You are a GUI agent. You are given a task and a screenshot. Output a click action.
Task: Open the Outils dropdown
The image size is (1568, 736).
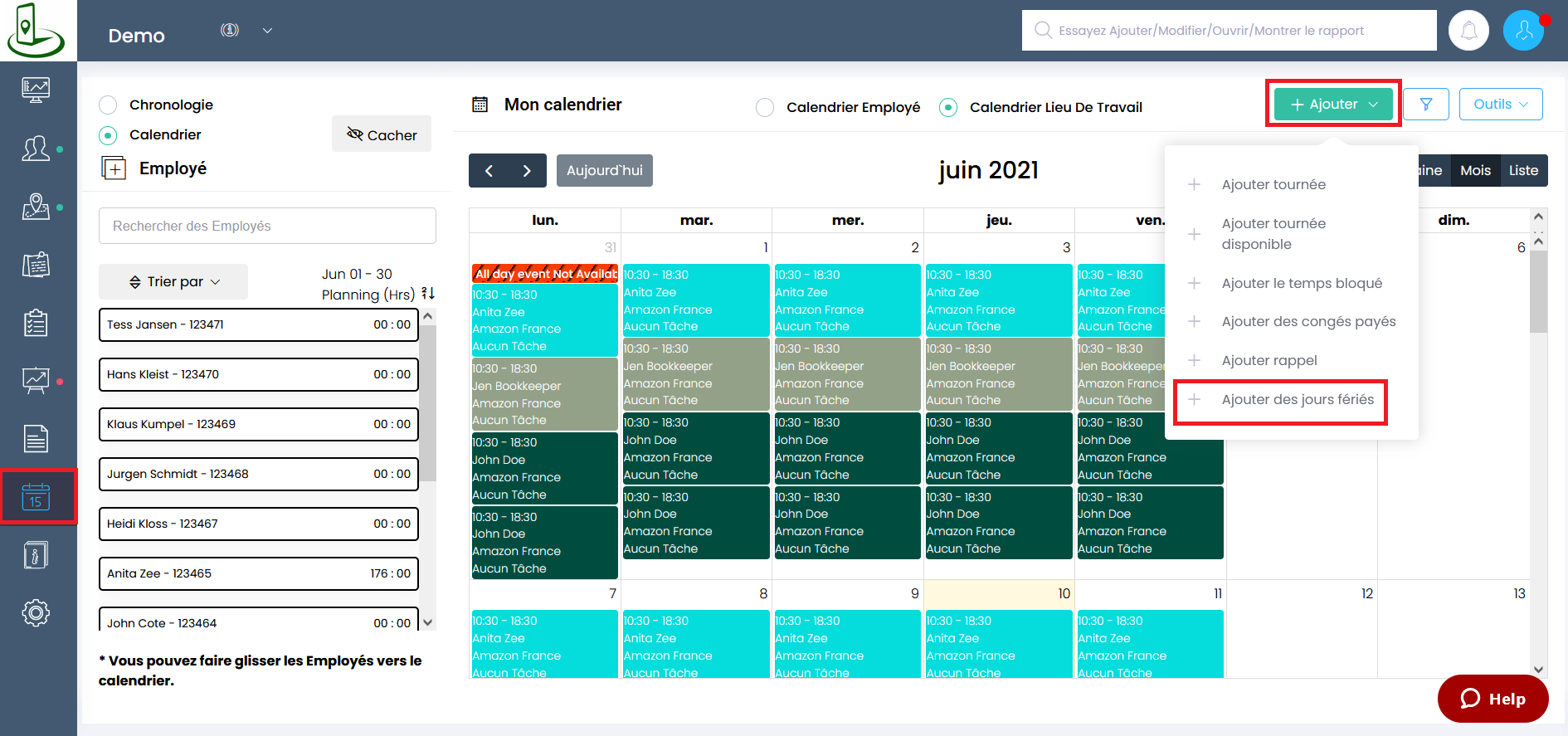tap(1500, 105)
